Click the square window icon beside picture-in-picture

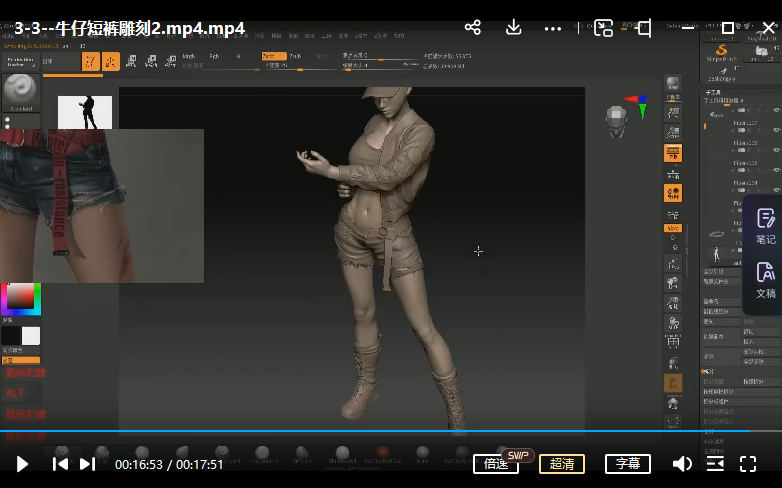(643, 28)
